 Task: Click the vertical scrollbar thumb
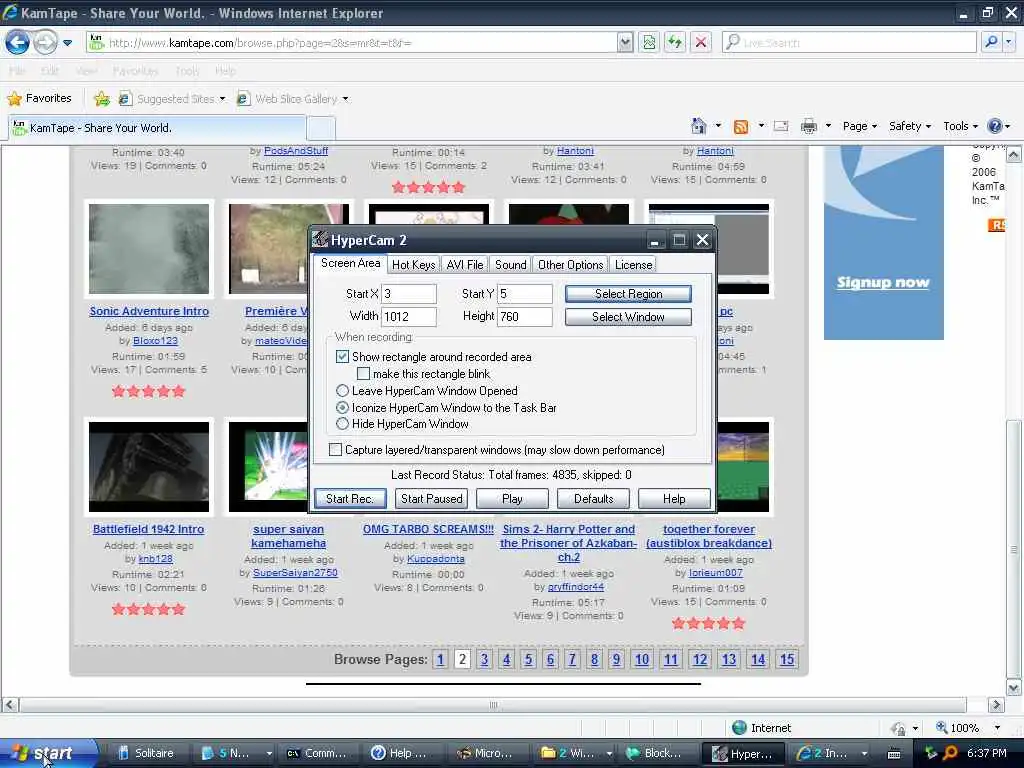[x=1014, y=549]
